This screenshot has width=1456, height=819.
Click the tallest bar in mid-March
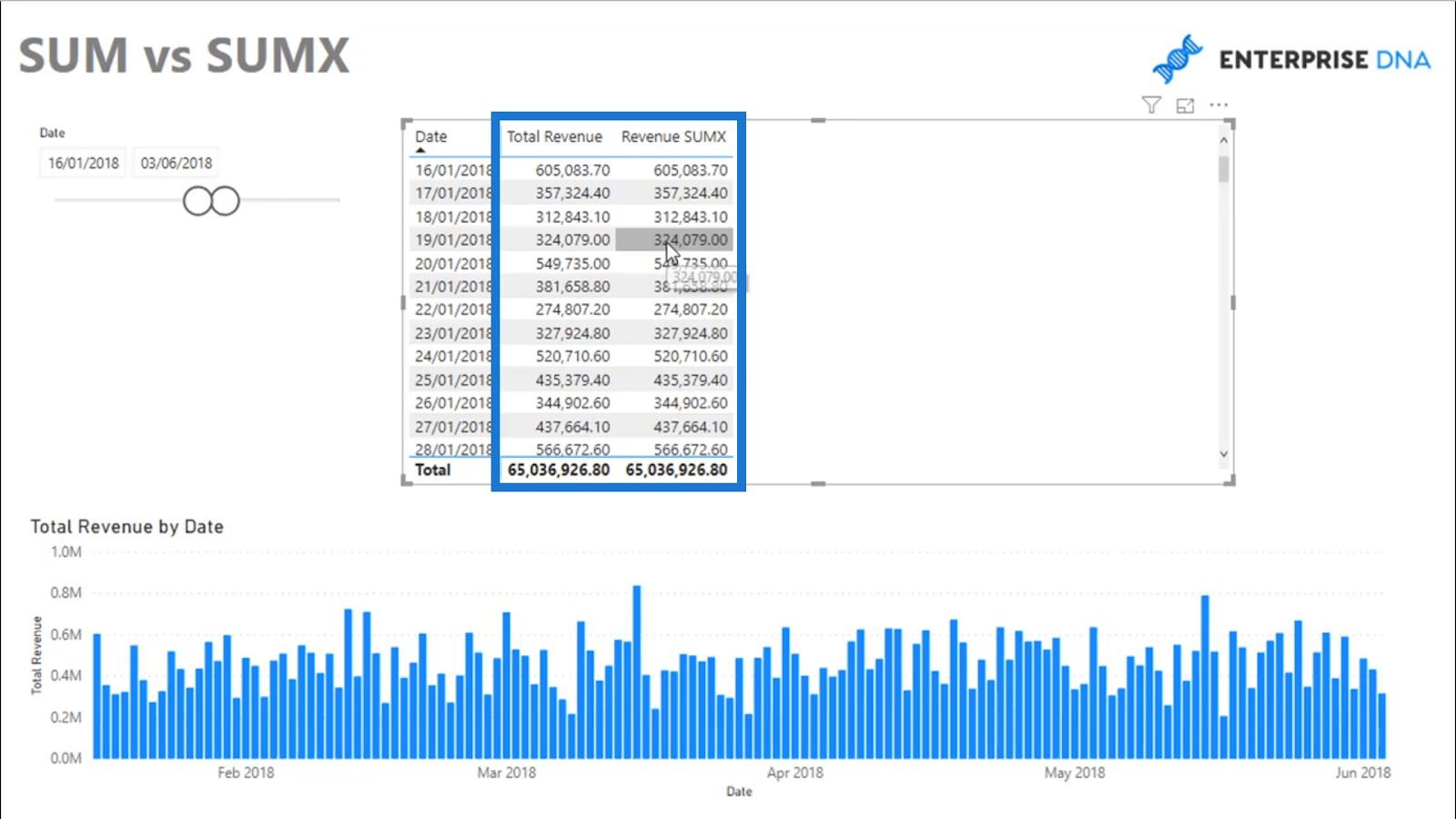[x=637, y=672]
